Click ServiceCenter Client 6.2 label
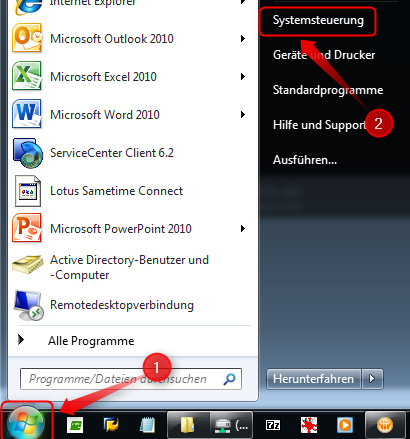Viewport: 410px width, 439px height. [x=112, y=153]
